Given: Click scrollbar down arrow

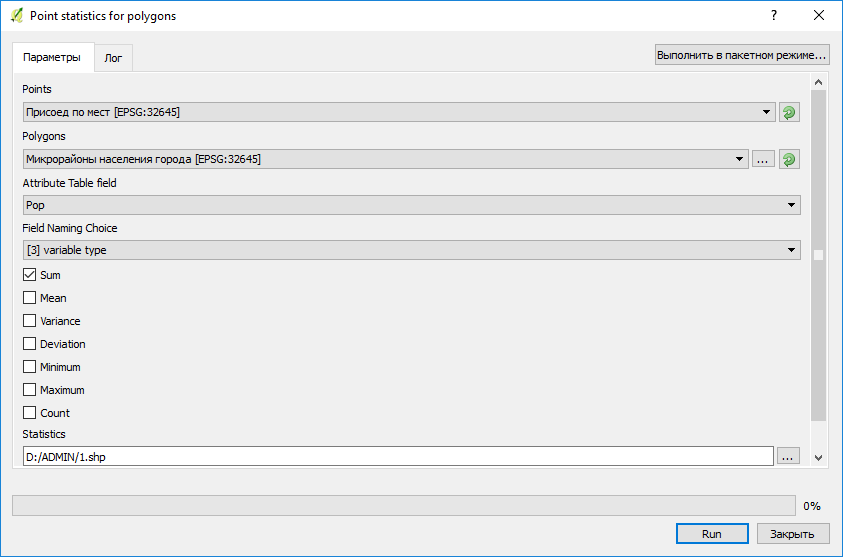Looking at the screenshot, I should pos(819,457).
